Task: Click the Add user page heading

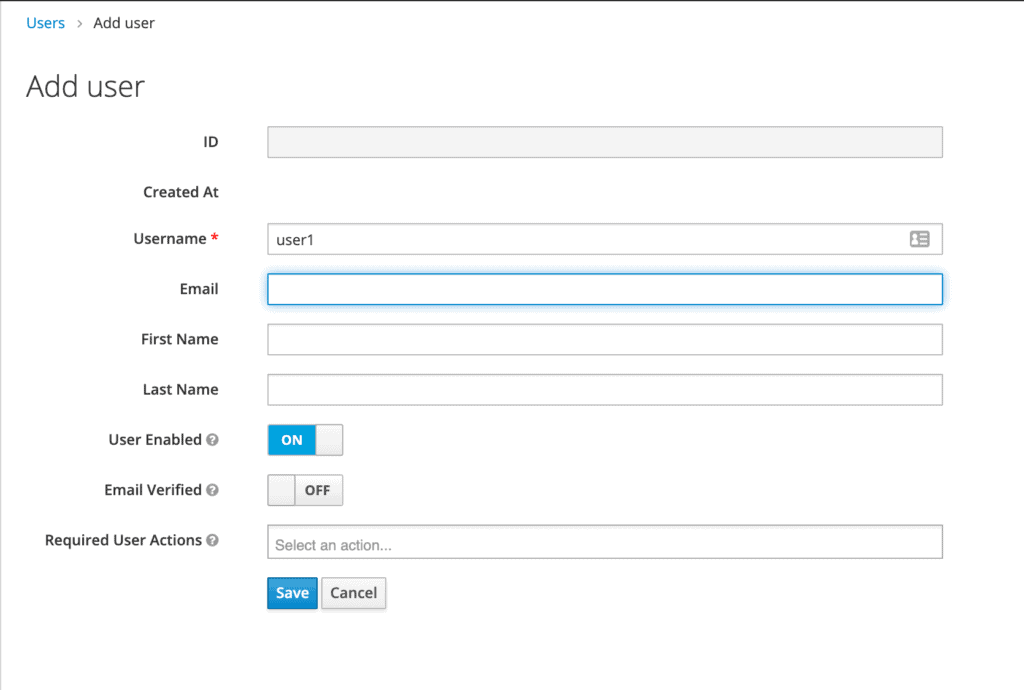Action: [86, 86]
